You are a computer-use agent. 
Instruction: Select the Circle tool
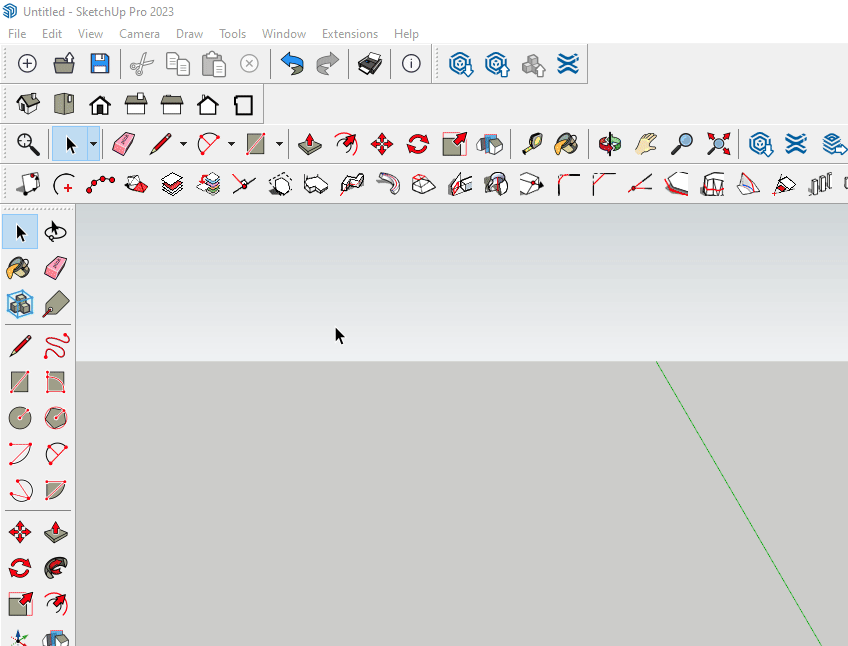(x=20, y=418)
